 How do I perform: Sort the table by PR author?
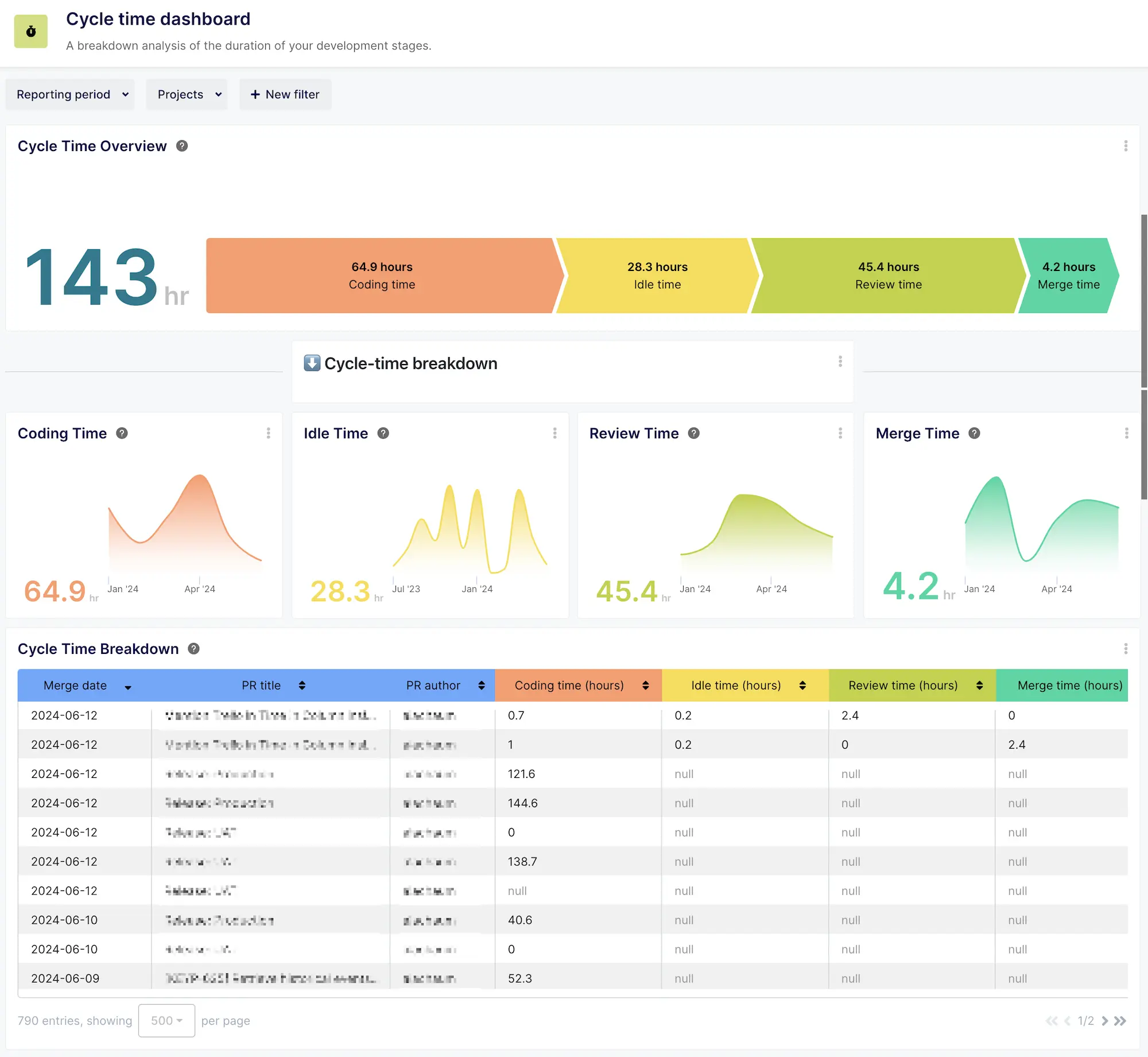(x=481, y=685)
